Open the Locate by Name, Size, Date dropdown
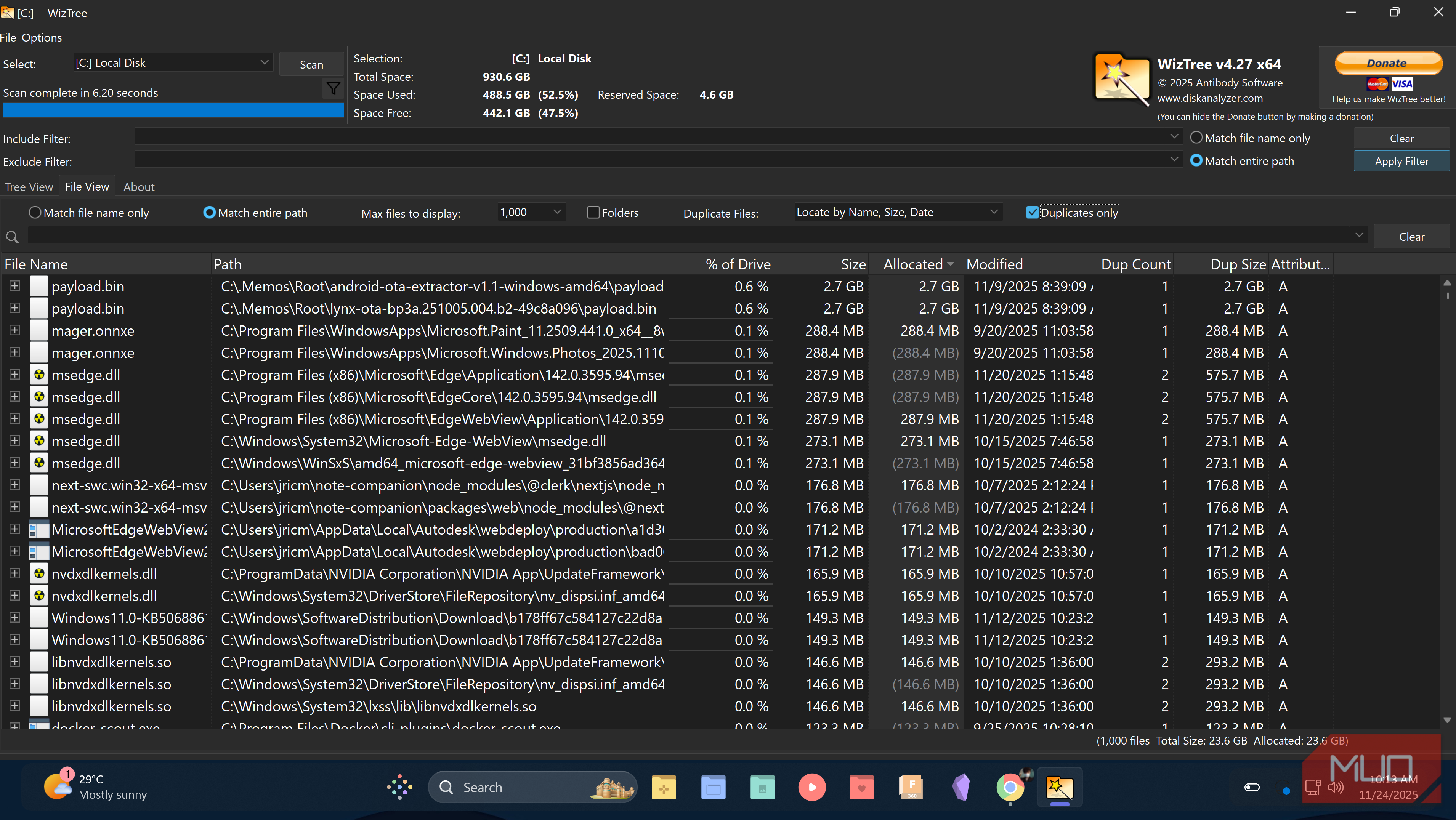The height and width of the screenshot is (820, 1456). (x=898, y=212)
